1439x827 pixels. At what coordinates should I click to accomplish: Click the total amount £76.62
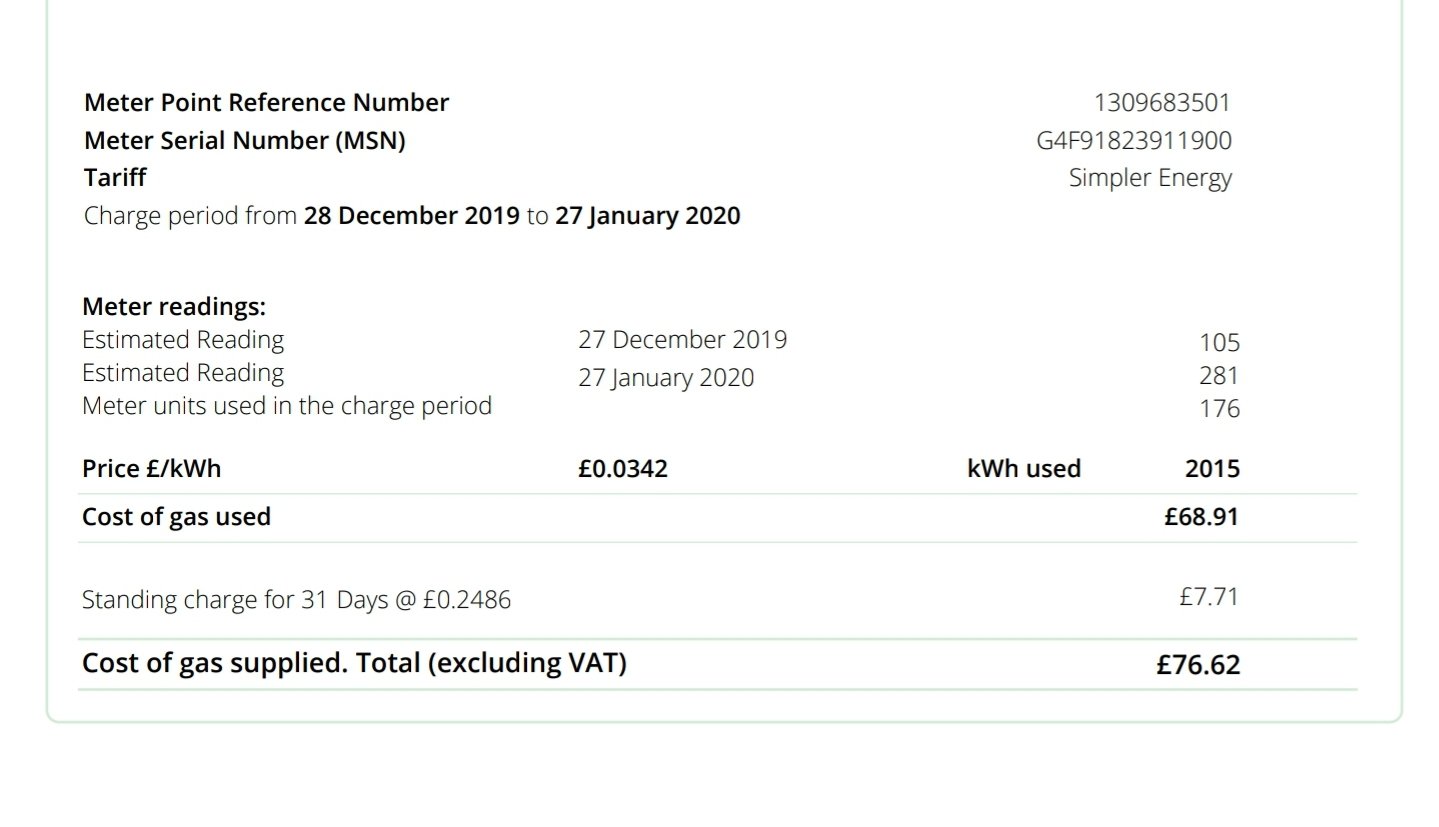coord(1198,665)
